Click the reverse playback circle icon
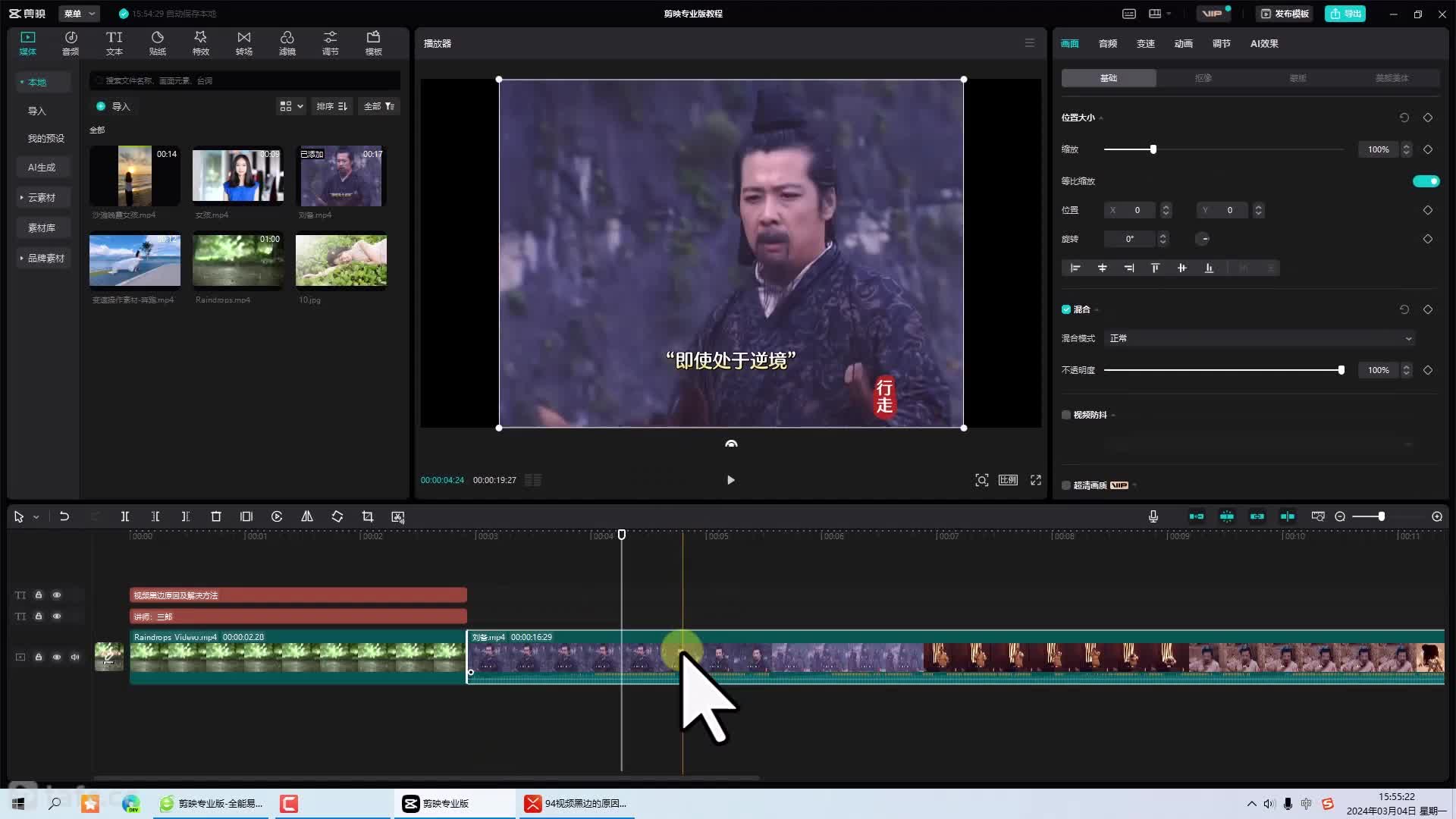This screenshot has width=1456, height=819. pos(277,516)
